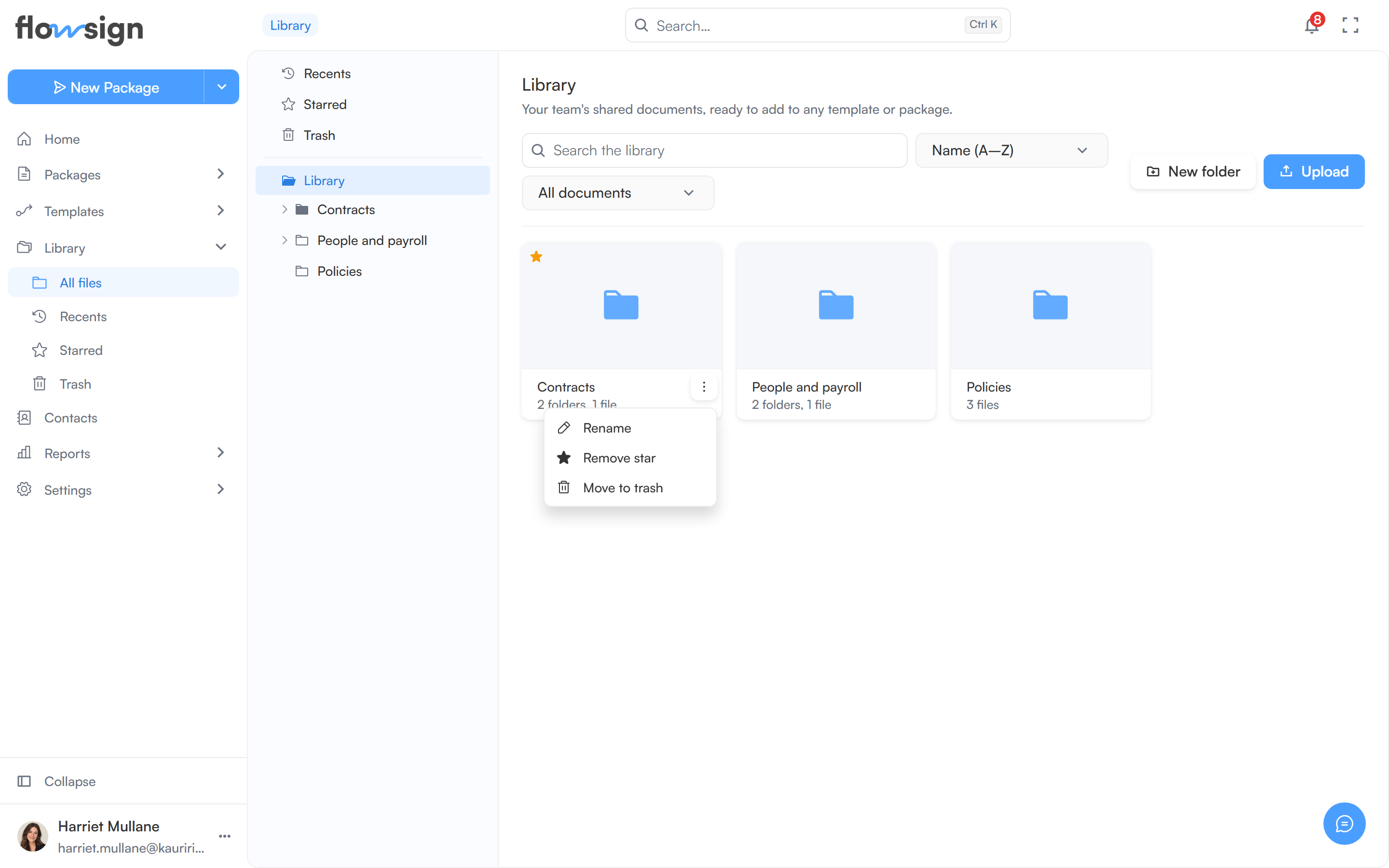The height and width of the screenshot is (868, 1389).
Task: Open the notifications bell
Action: 1311,25
